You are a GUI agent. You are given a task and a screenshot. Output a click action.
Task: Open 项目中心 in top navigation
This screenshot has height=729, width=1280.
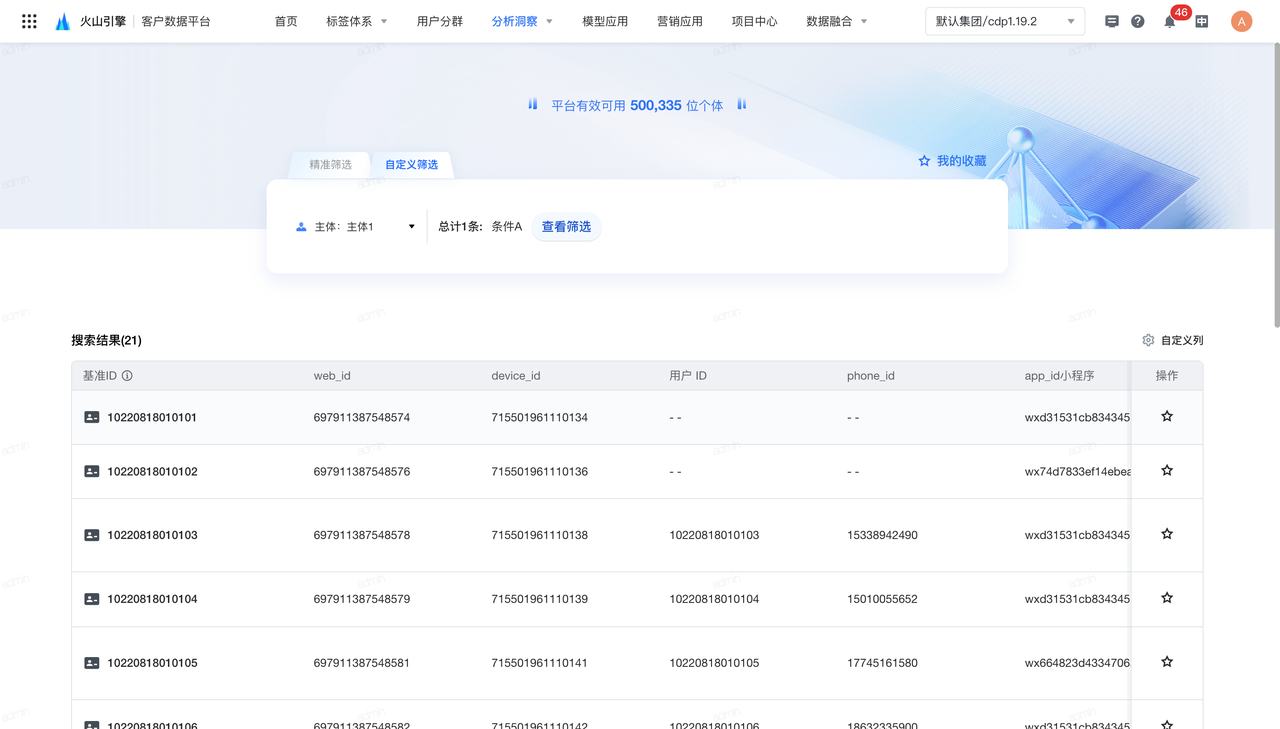point(754,21)
